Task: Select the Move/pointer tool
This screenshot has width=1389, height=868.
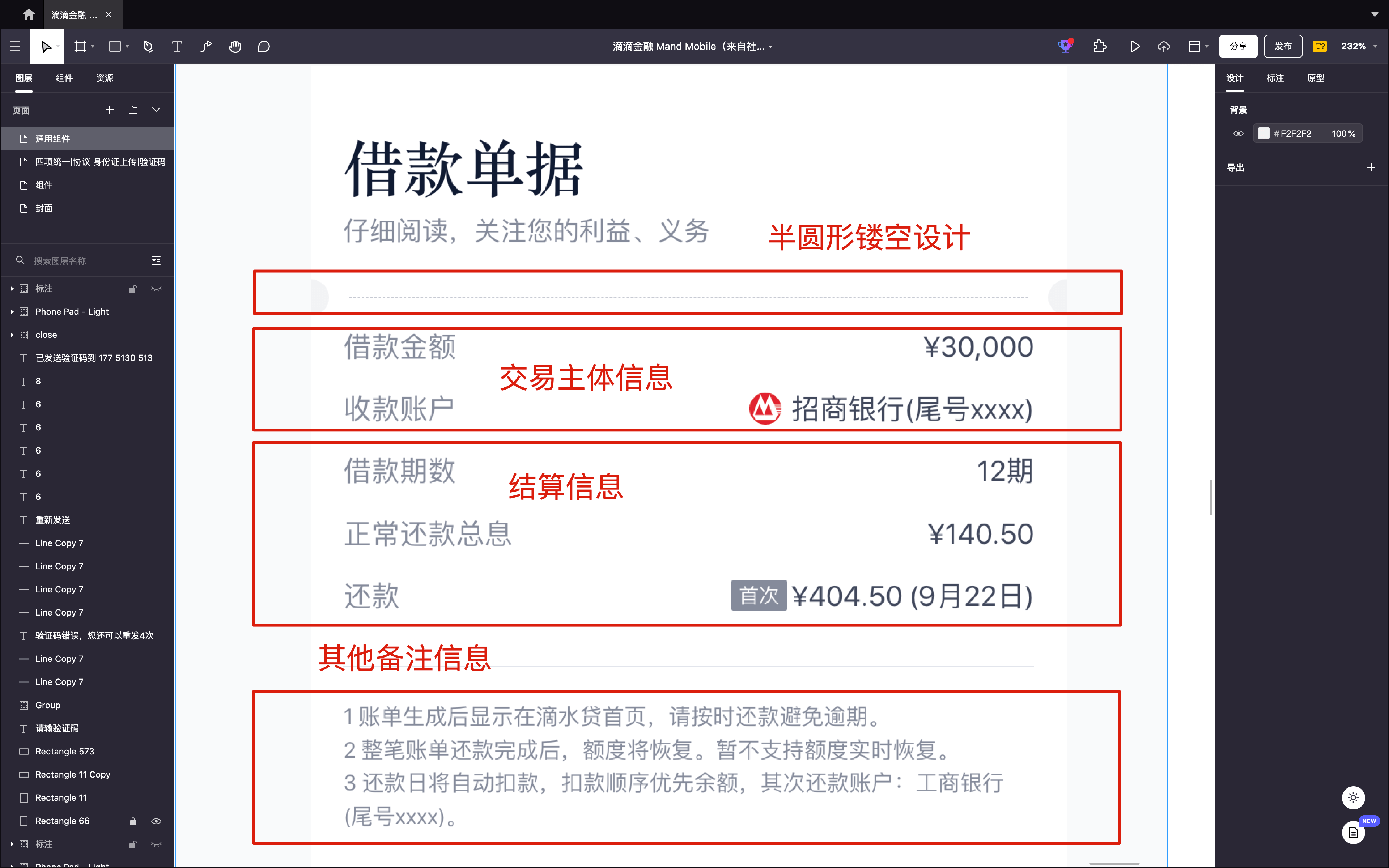Action: [x=47, y=47]
